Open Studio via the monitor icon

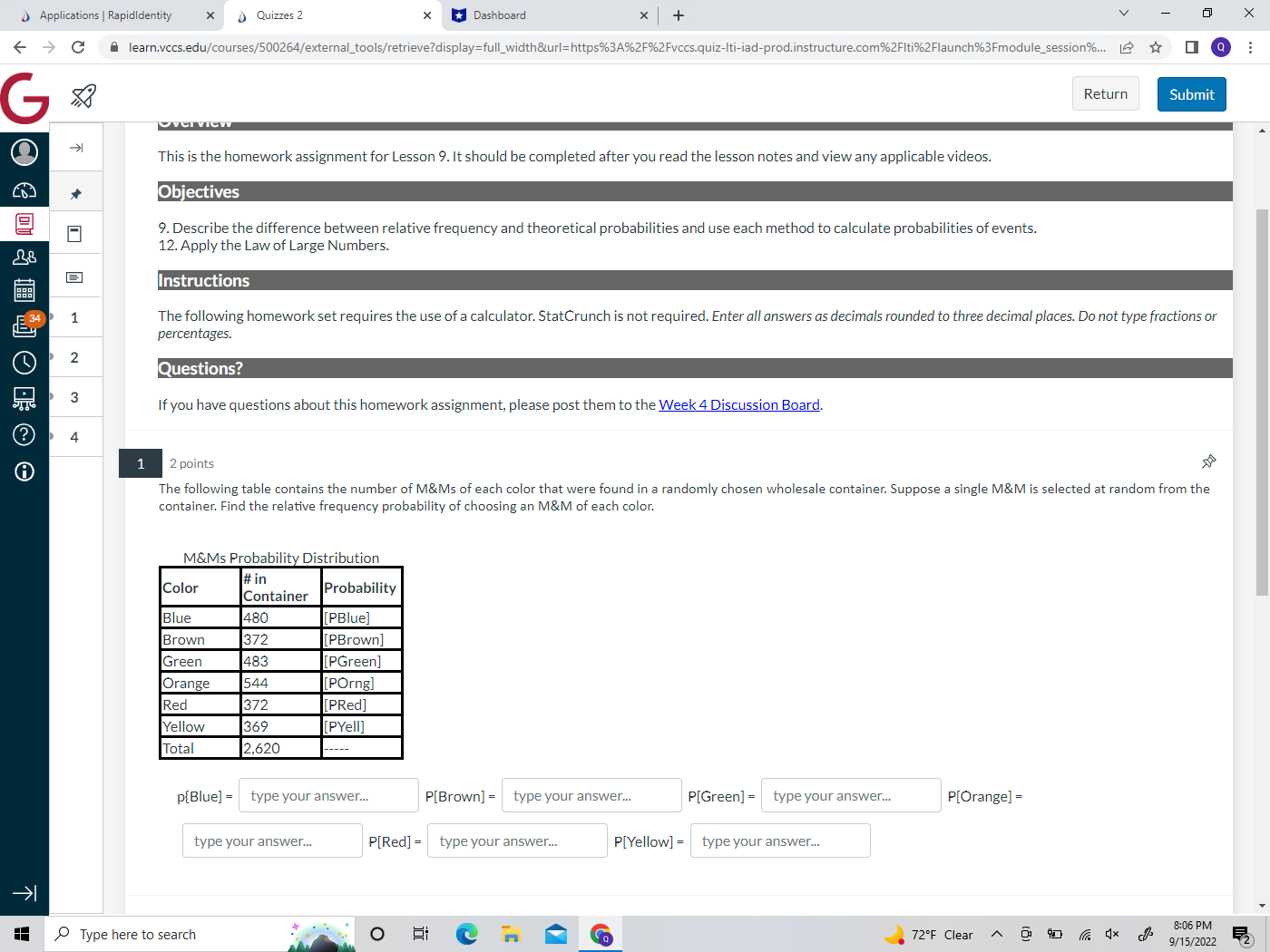click(24, 397)
